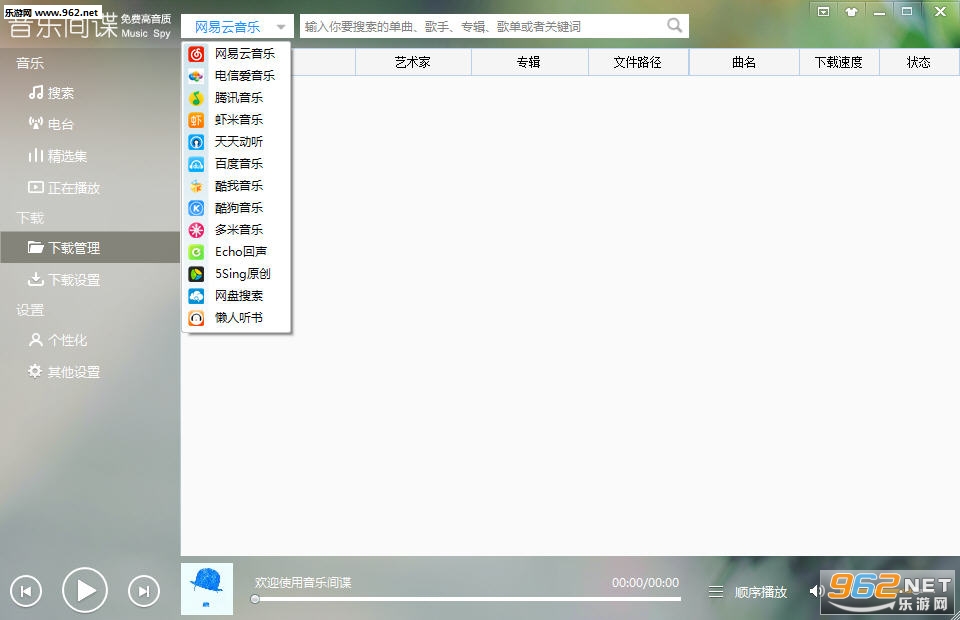Sort by the 专辑 column header
The image size is (960, 620).
click(530, 62)
